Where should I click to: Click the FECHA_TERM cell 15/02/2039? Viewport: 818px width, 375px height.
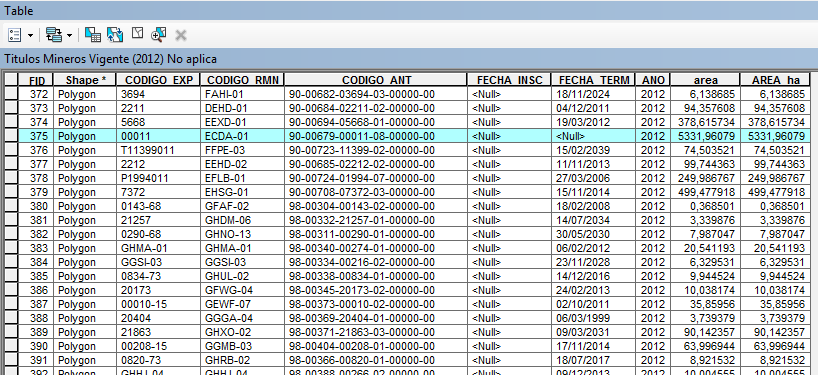593,150
